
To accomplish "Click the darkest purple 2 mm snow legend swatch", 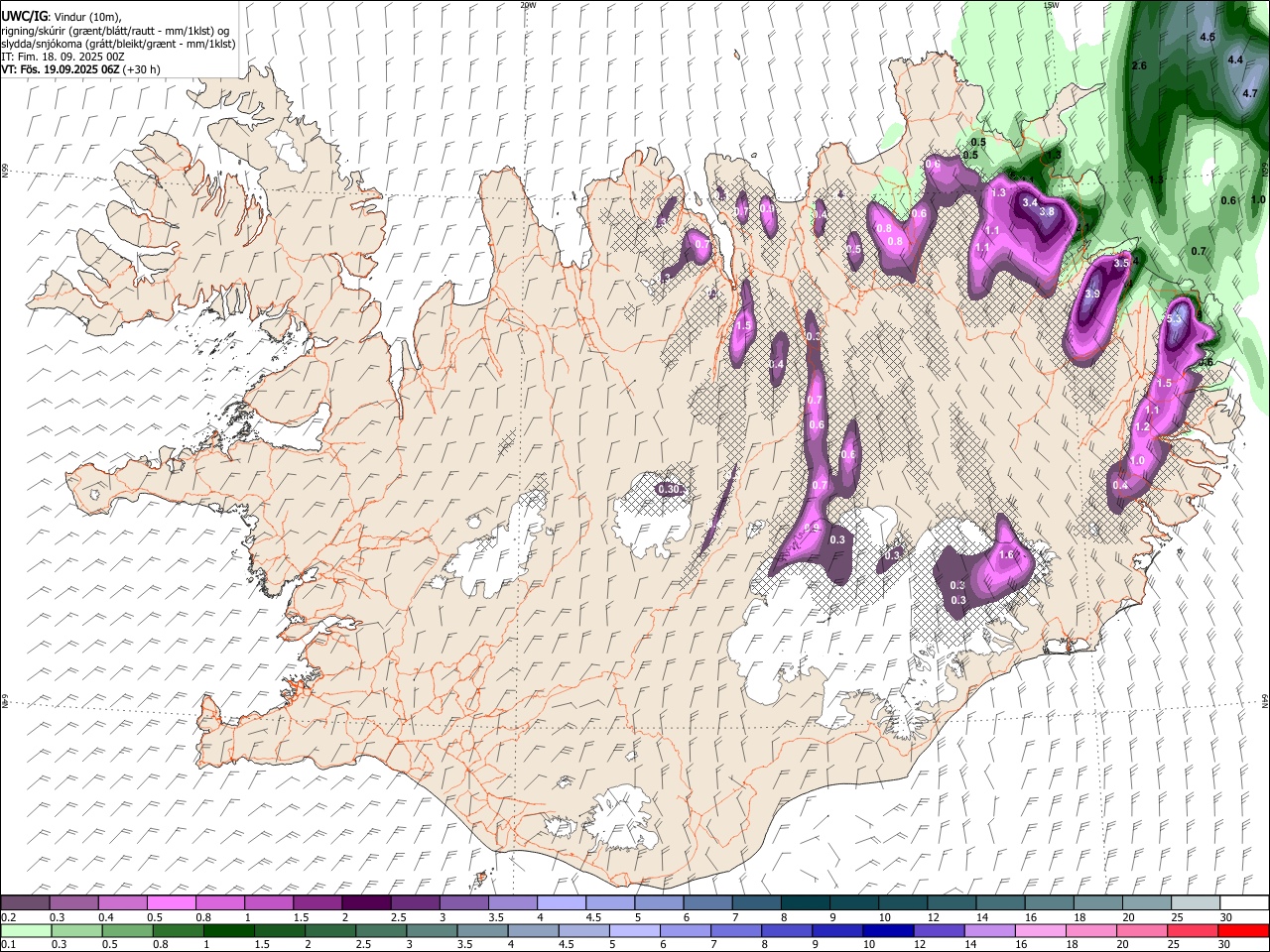I will pyautogui.click(x=366, y=903).
